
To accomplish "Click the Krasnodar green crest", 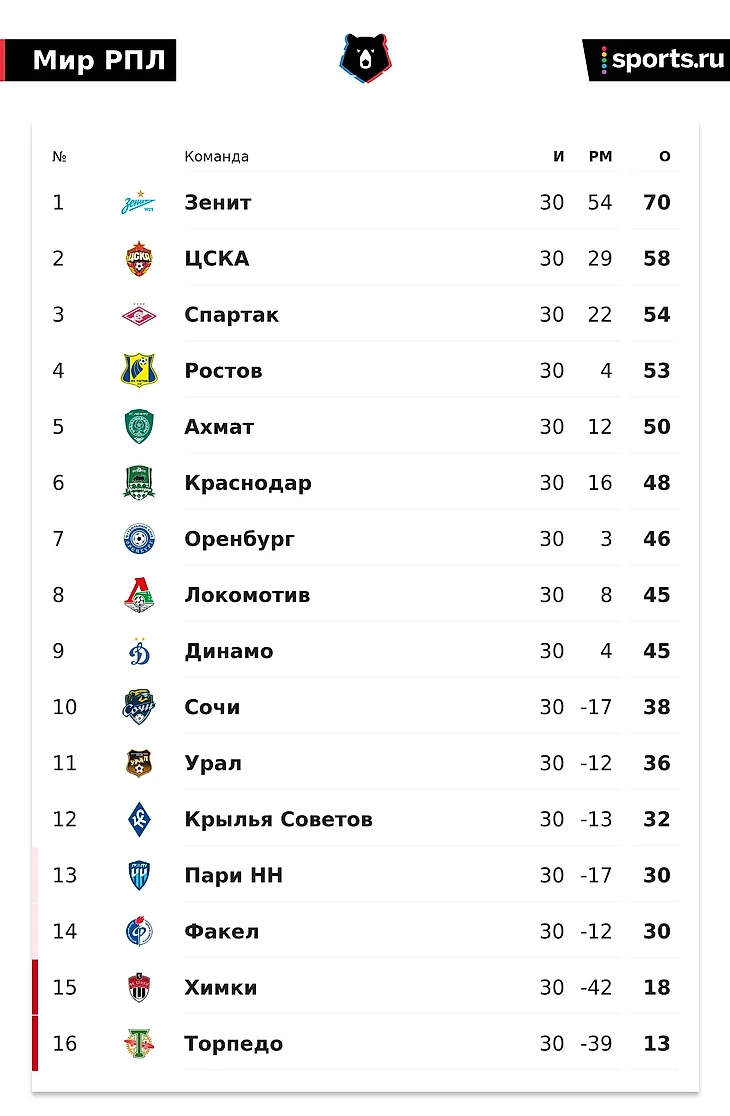I will pyautogui.click(x=138, y=483).
